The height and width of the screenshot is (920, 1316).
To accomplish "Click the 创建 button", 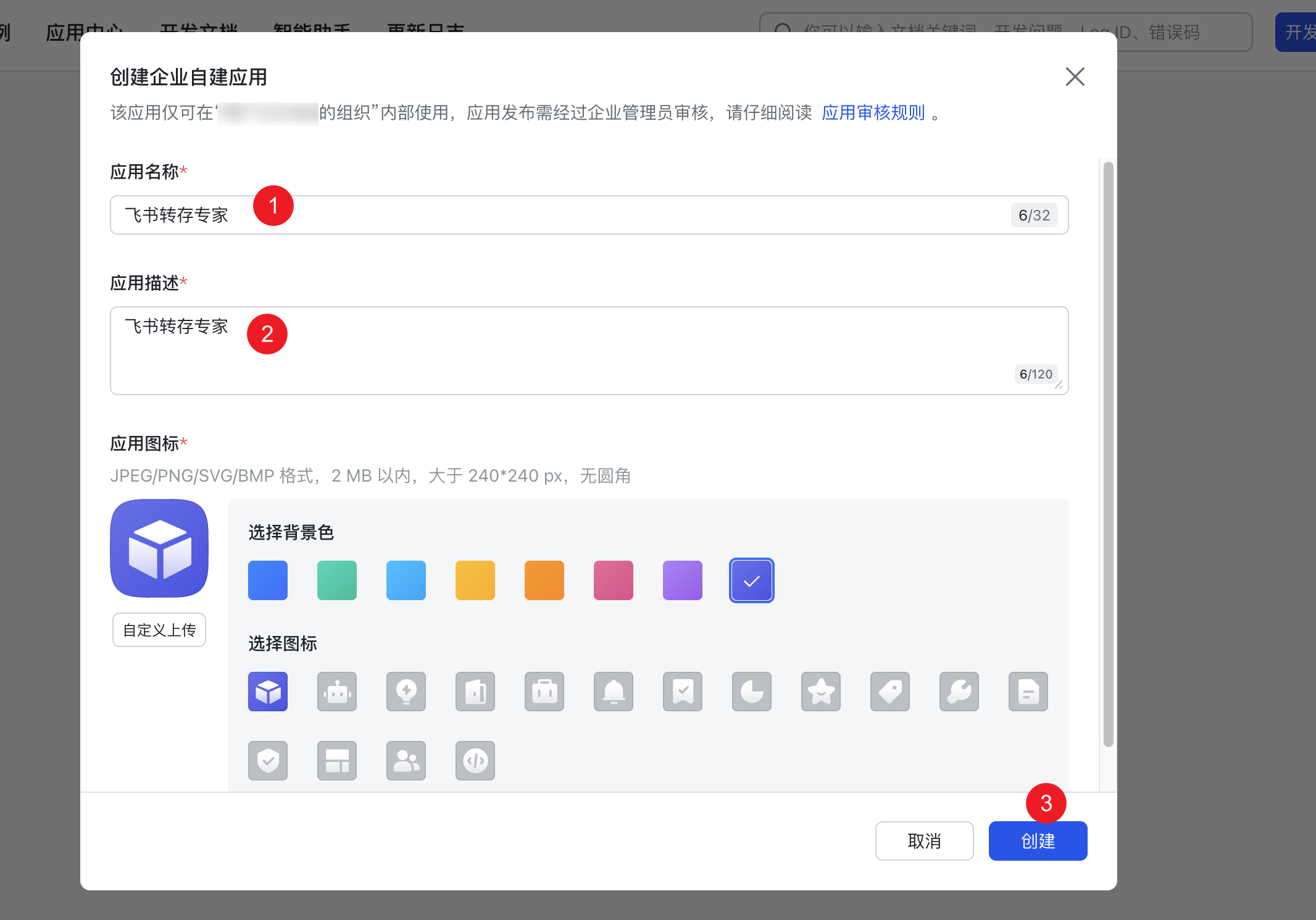I will click(1038, 841).
